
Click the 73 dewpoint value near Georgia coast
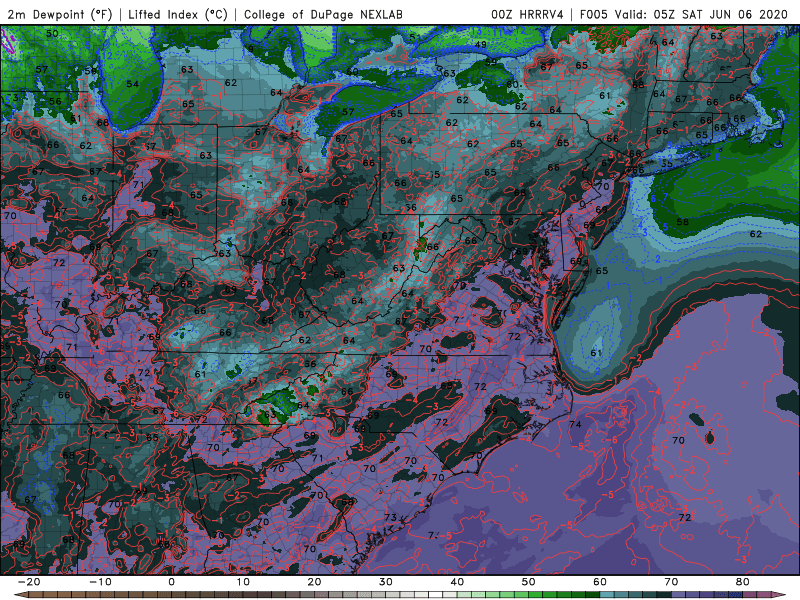[x=390, y=517]
